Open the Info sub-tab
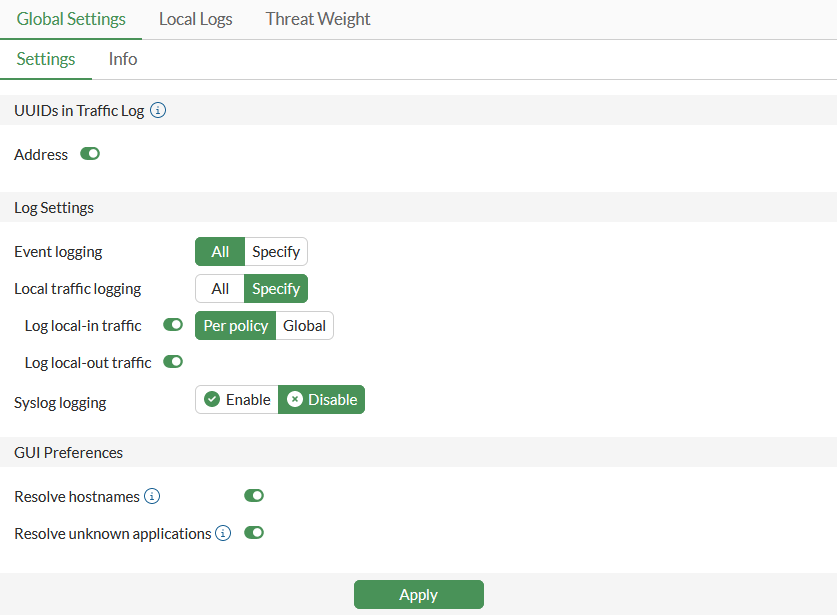This screenshot has height=615, width=837. pyautogui.click(x=123, y=59)
